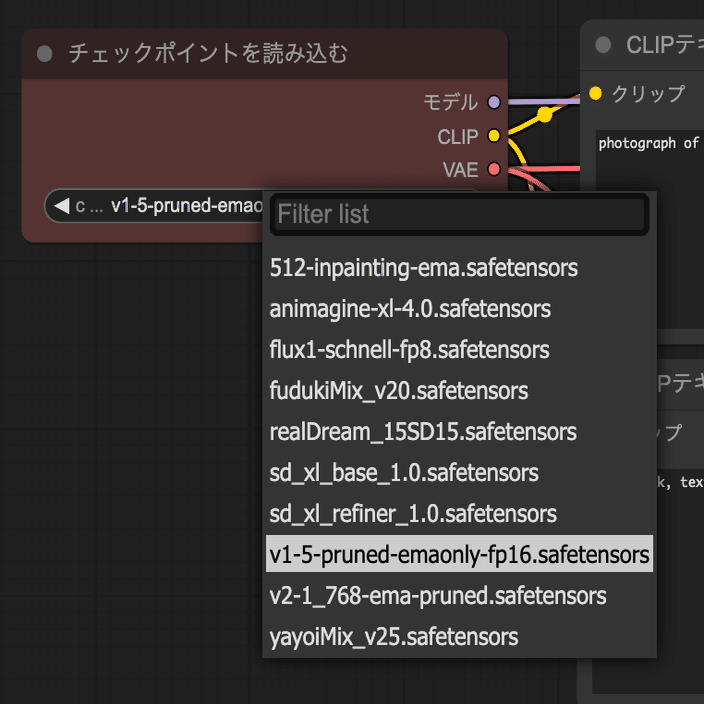
Task: Click the モデル purple output socket
Action: click(494, 102)
